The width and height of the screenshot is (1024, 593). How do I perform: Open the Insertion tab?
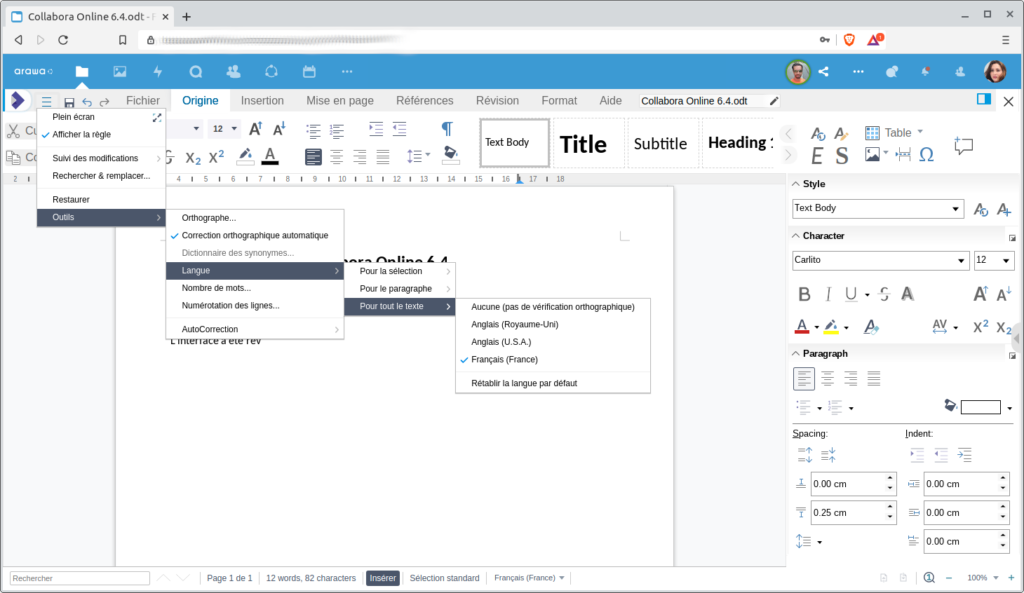pos(262,101)
